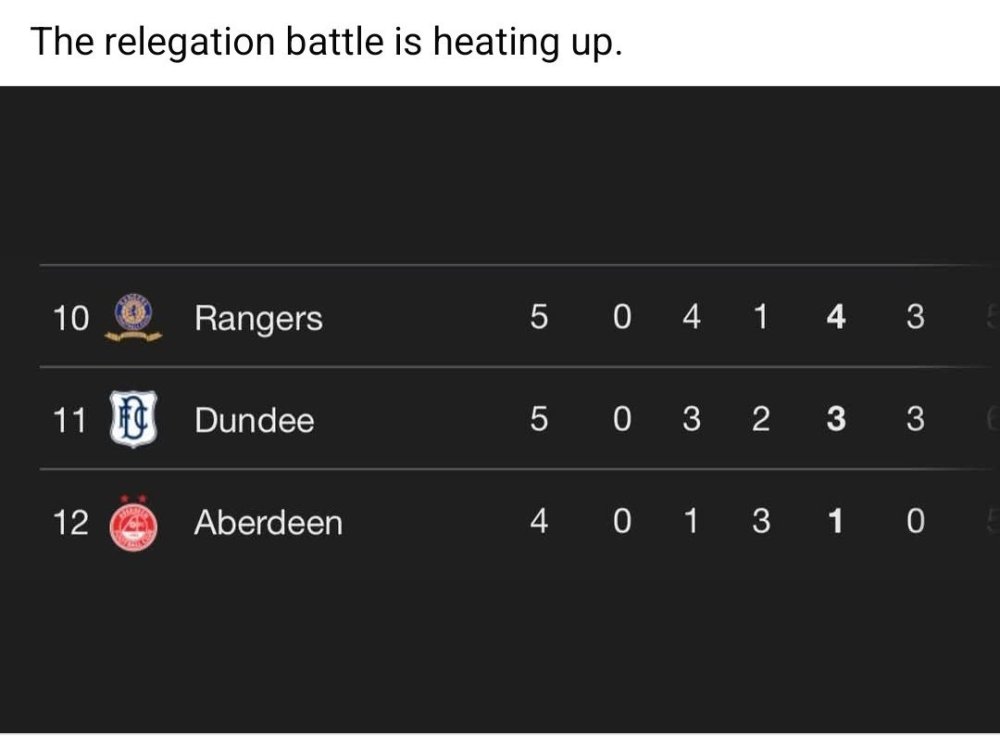Select the Dundee team name
Image resolution: width=1000 pixels, height=736 pixels.
coord(254,420)
